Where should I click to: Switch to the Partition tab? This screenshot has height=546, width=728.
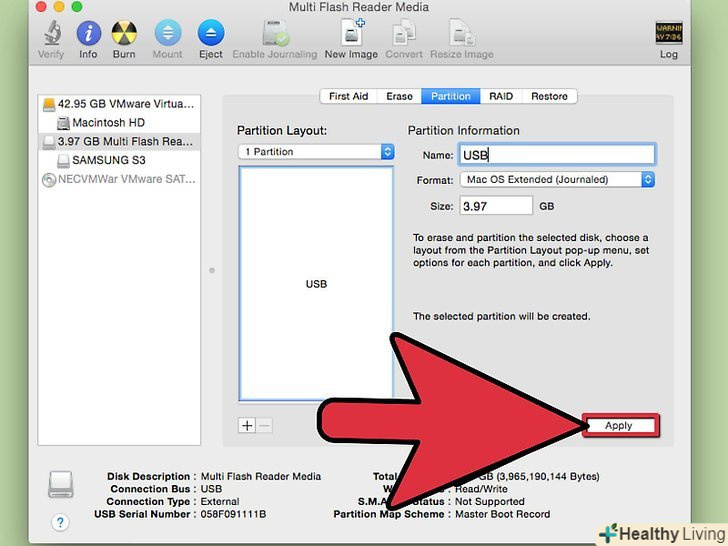coord(451,96)
